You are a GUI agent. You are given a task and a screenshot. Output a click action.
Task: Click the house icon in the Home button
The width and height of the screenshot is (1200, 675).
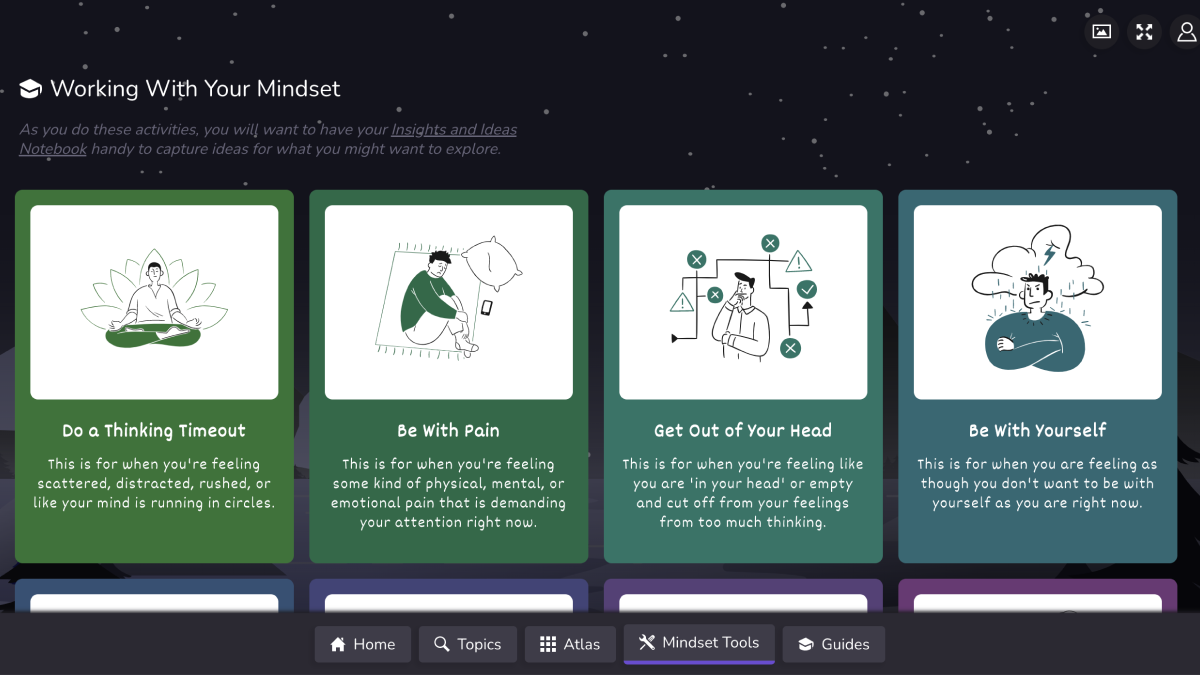pos(336,644)
